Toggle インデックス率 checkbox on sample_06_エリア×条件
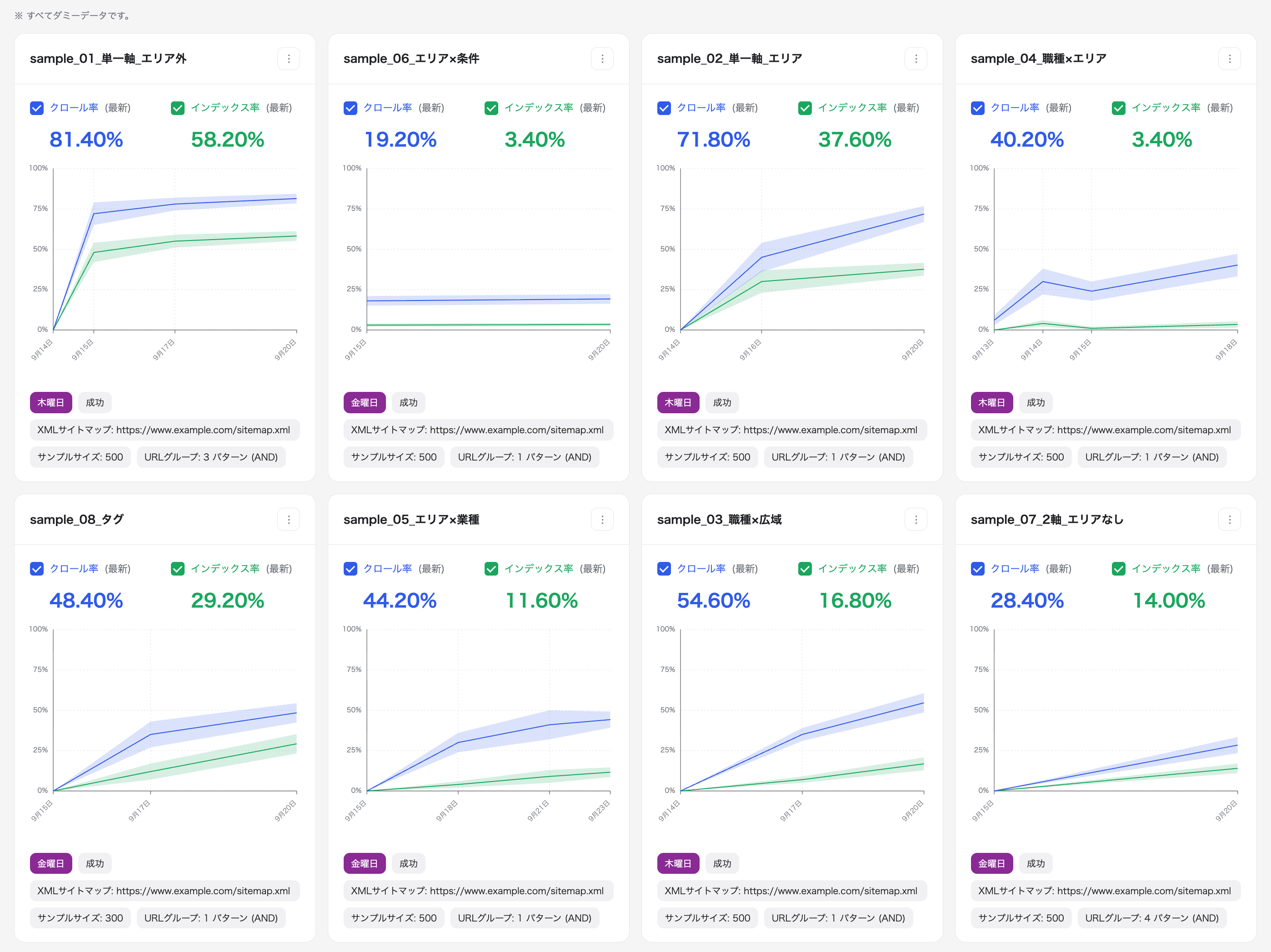The width and height of the screenshot is (1271, 952). (x=492, y=108)
